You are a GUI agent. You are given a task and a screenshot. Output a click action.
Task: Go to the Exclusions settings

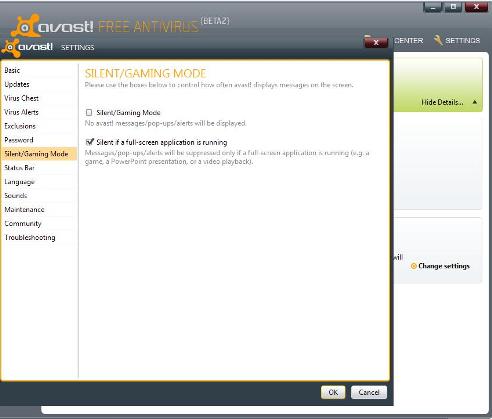(39, 126)
